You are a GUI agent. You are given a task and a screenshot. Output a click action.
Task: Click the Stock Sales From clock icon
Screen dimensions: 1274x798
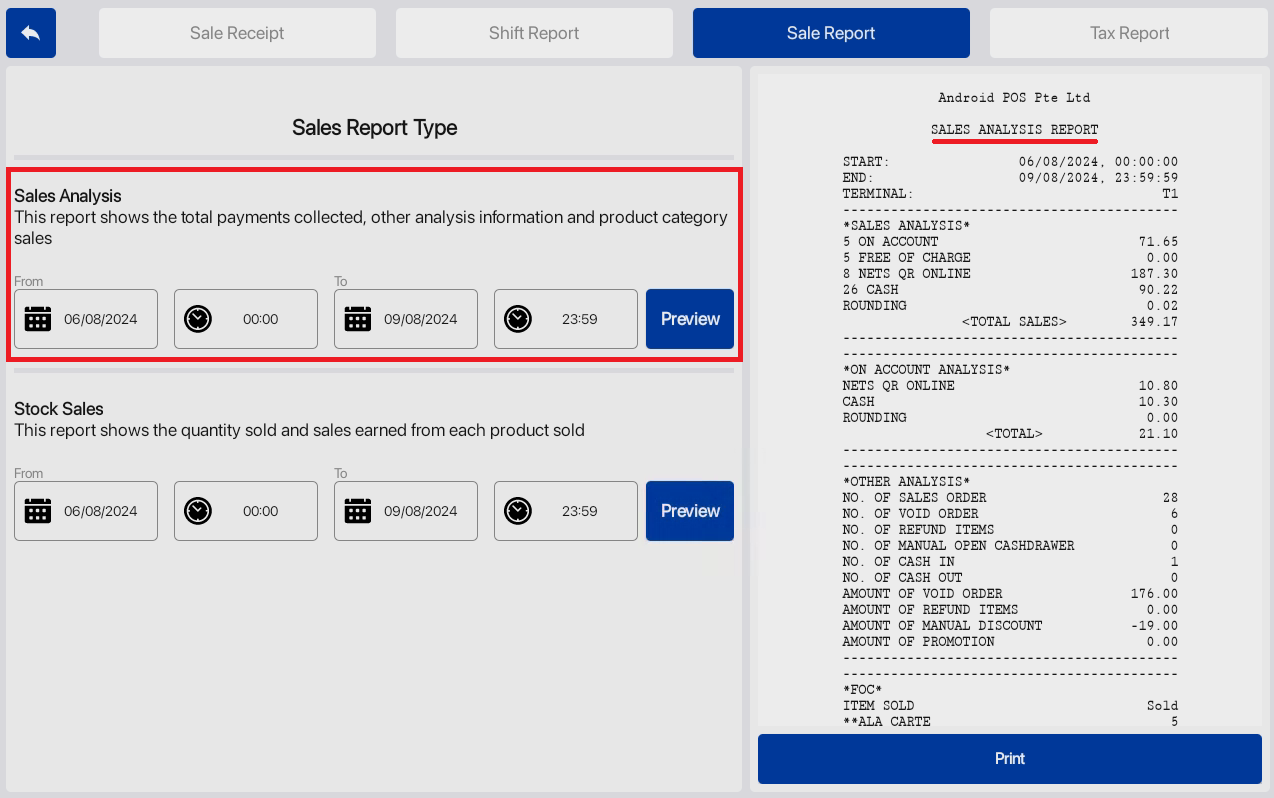(x=198, y=511)
